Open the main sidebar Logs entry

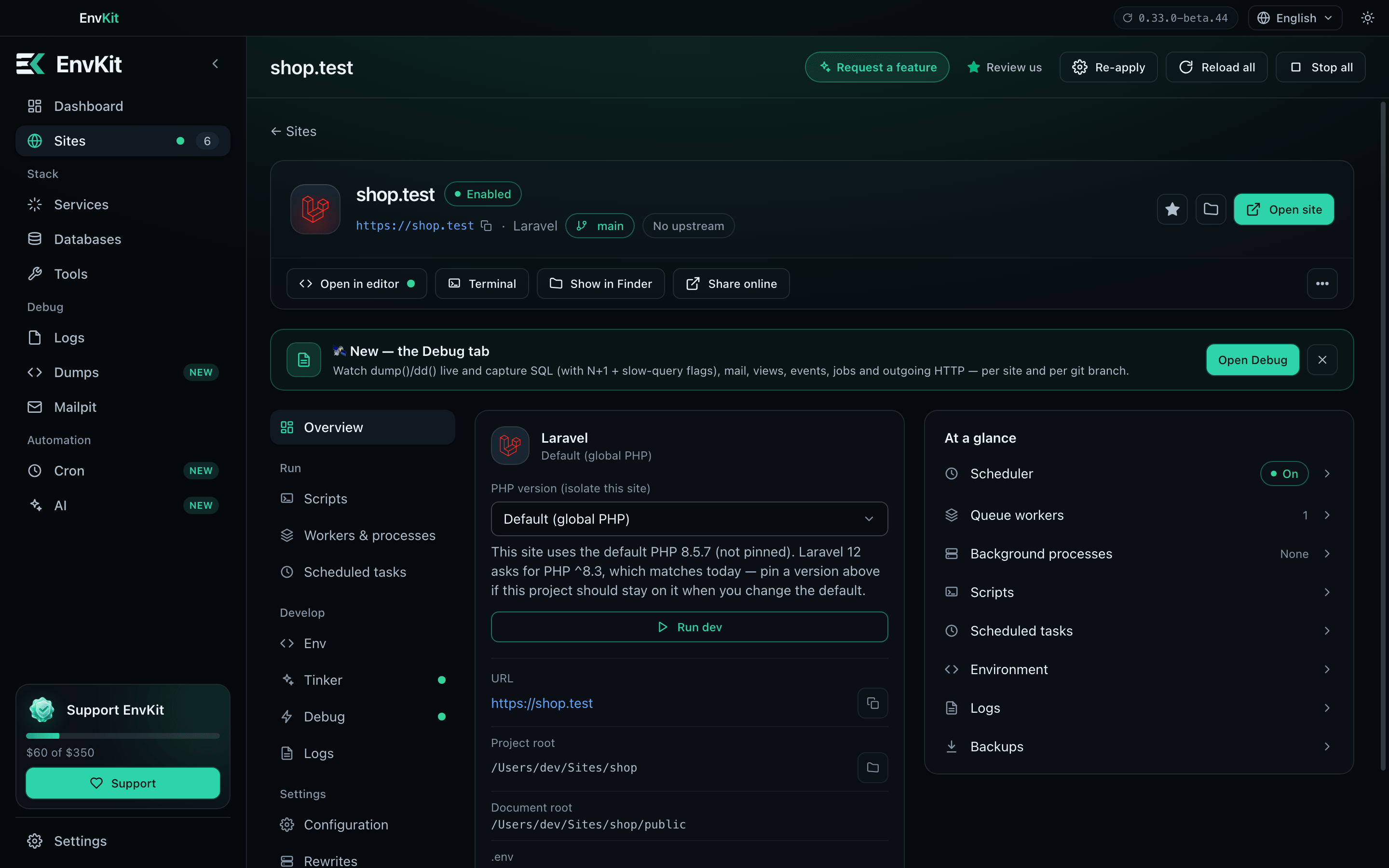(x=123, y=338)
